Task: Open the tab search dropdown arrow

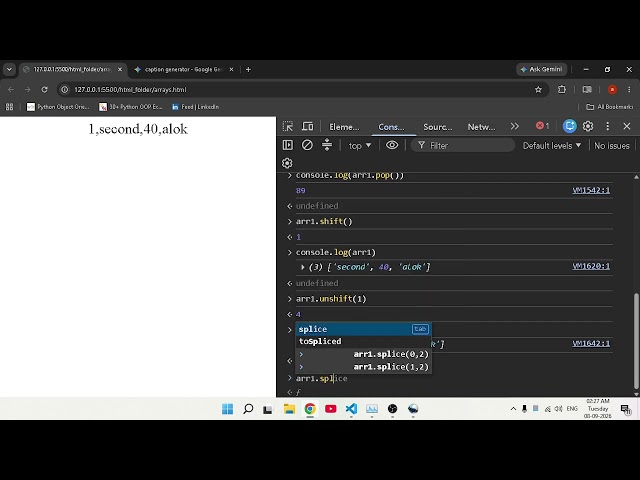Action: [9, 69]
